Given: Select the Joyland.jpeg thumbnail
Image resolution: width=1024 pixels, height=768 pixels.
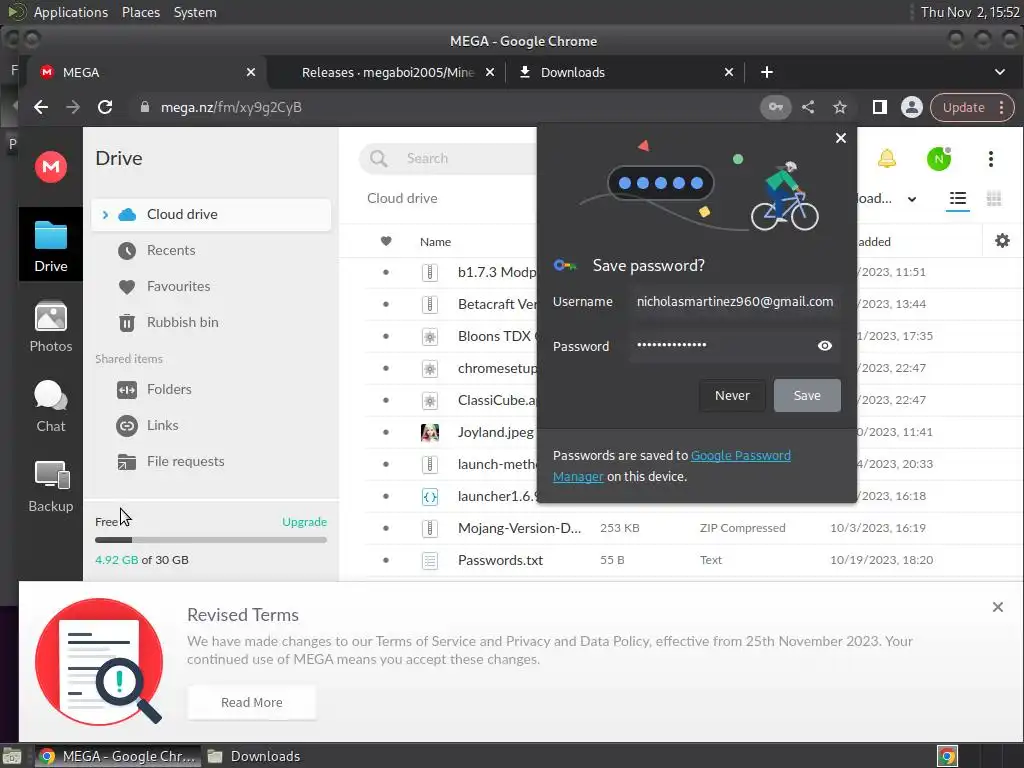Looking at the screenshot, I should pos(430,432).
